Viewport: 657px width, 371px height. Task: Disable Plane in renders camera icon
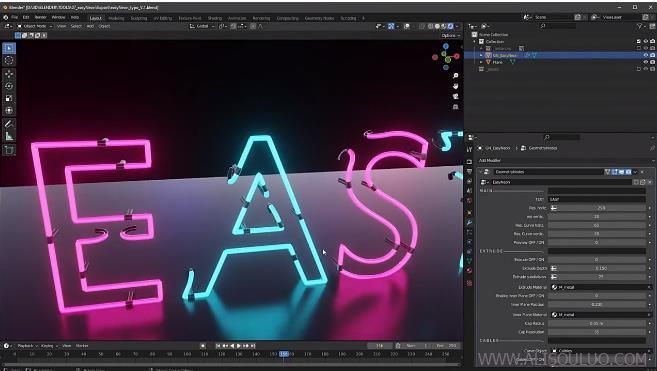coord(652,62)
